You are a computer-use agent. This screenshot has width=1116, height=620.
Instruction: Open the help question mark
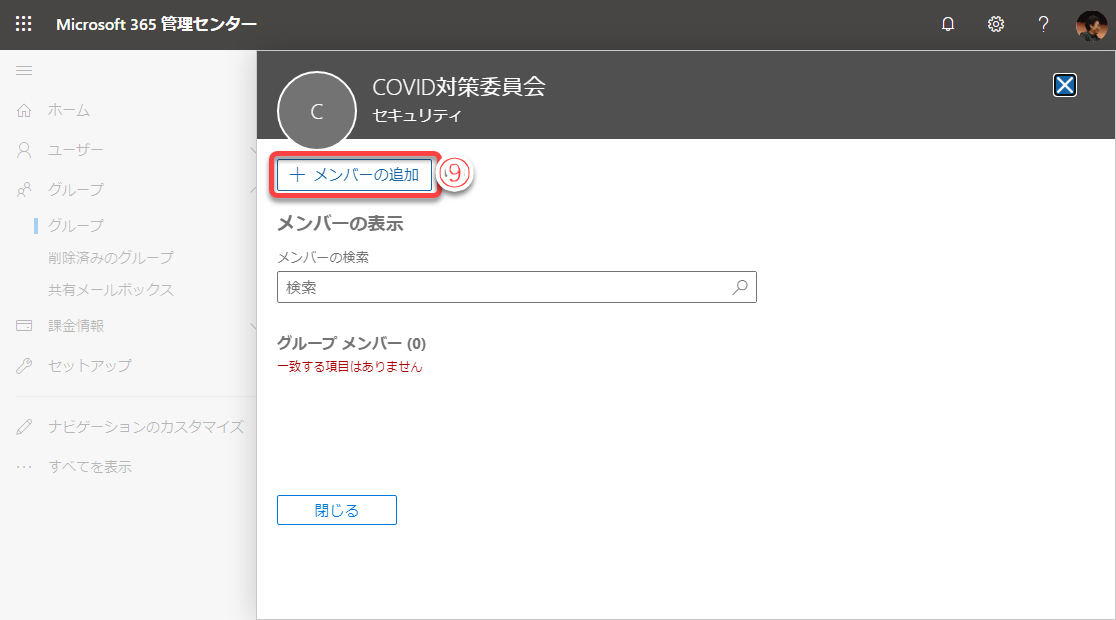[x=1043, y=24]
